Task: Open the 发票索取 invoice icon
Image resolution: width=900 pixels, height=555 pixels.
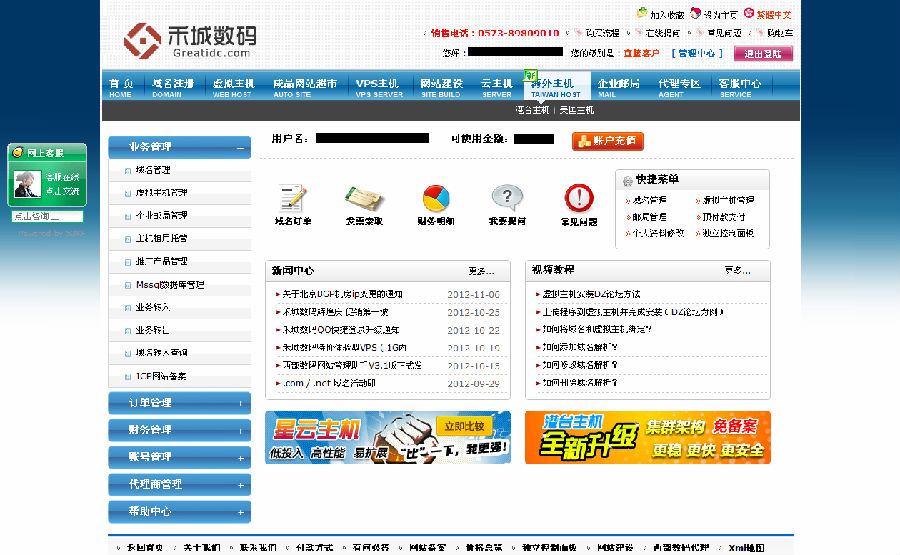Action: pos(364,197)
